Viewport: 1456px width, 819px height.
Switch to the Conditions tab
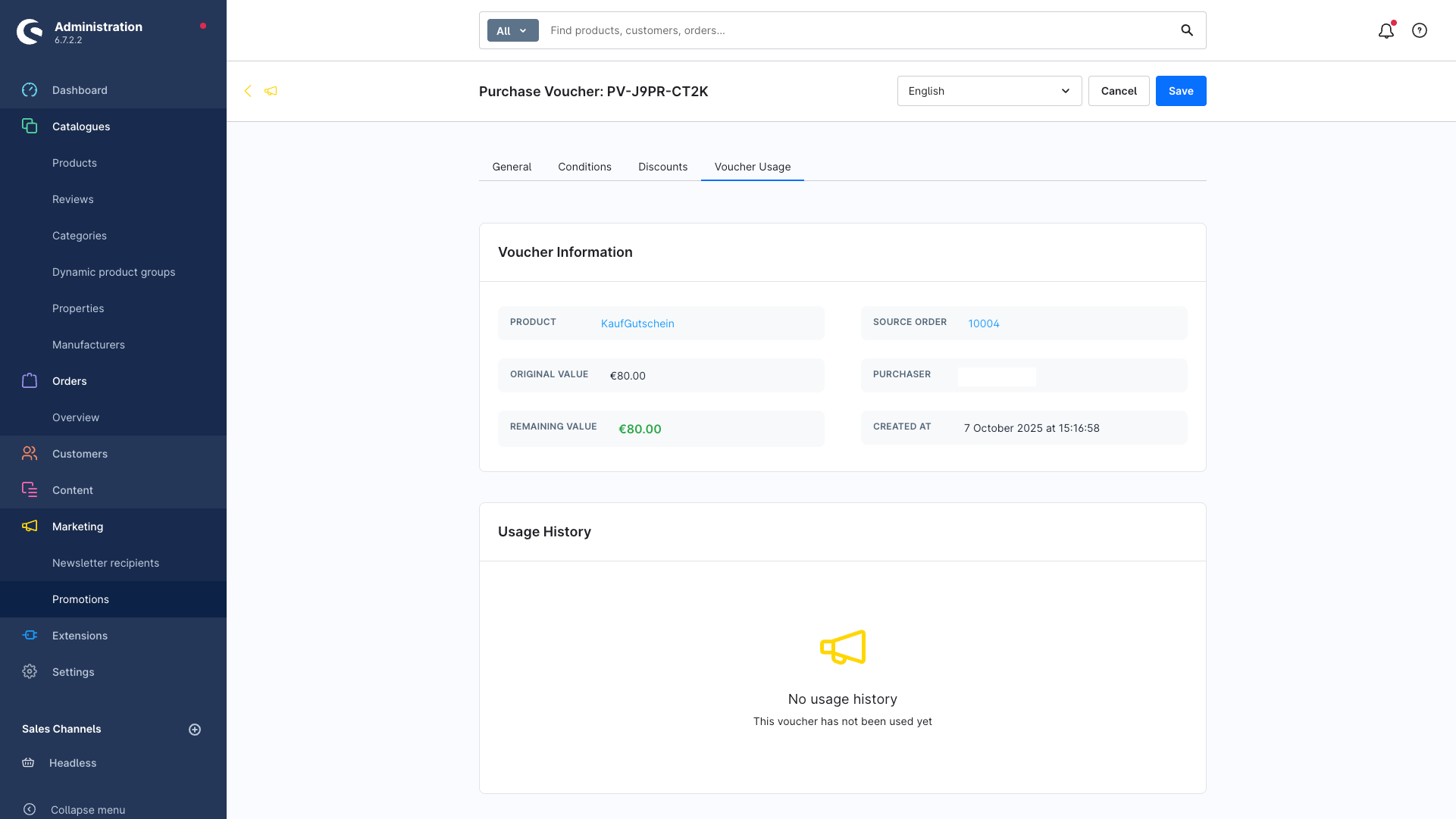point(584,167)
